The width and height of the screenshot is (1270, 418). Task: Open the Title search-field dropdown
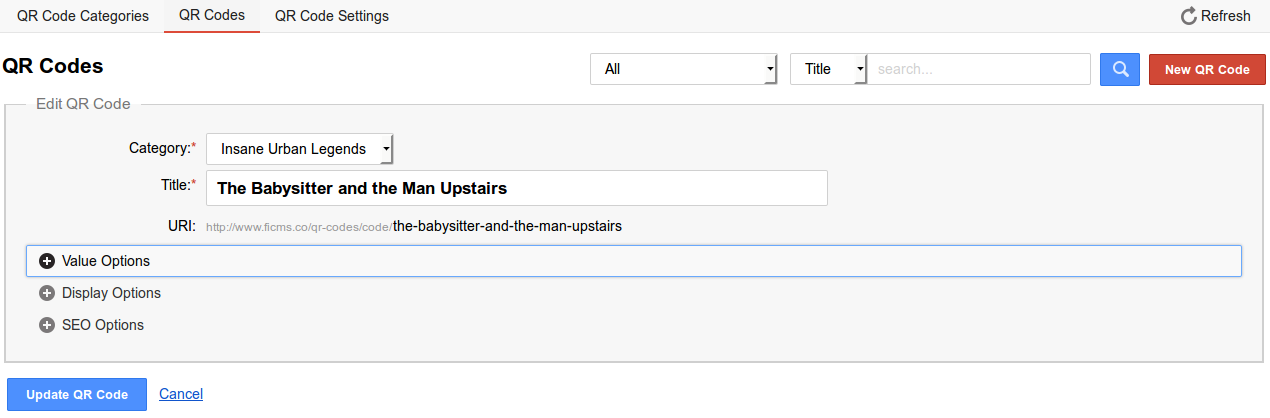coord(828,70)
